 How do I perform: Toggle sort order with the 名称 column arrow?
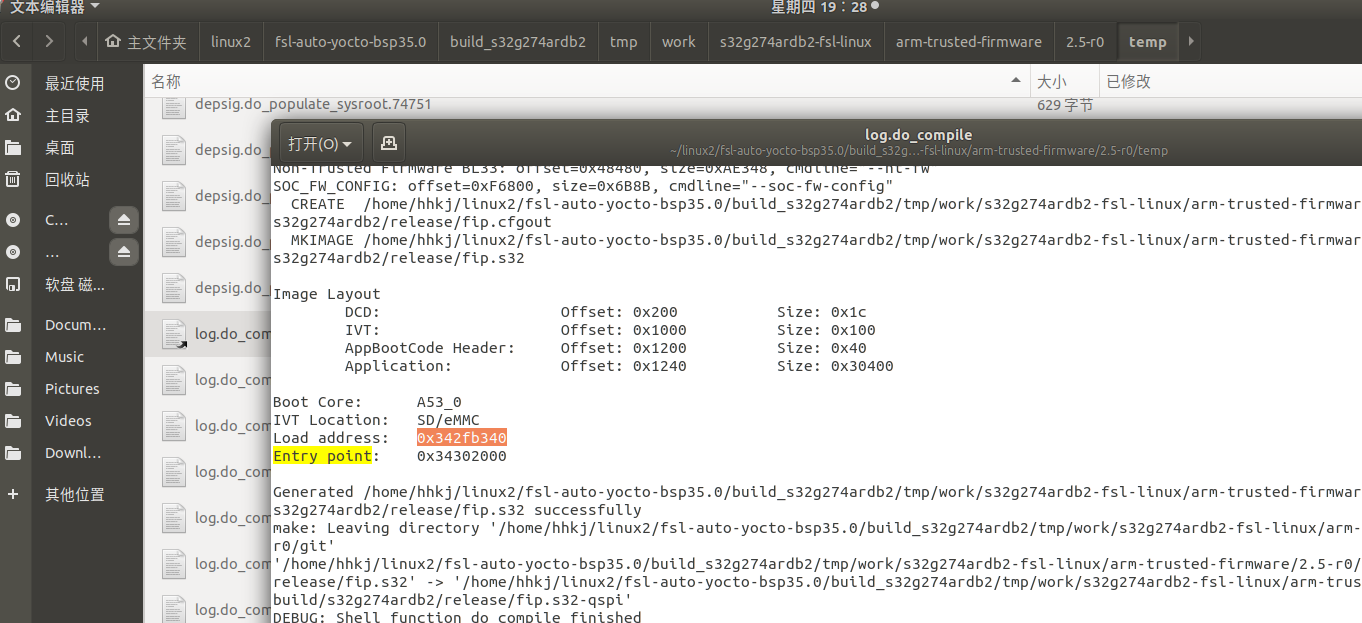click(1015, 80)
